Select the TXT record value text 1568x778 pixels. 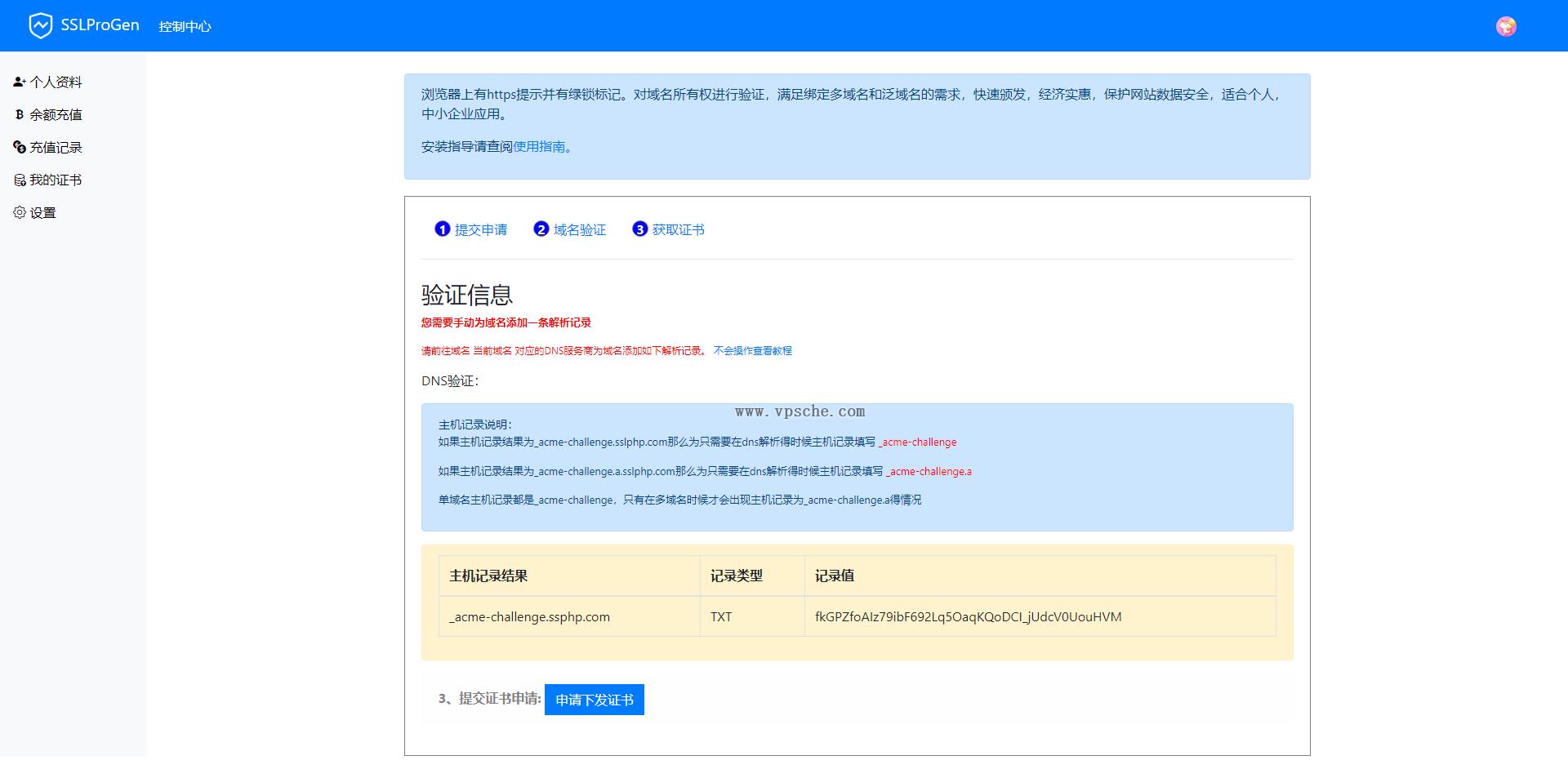tap(969, 616)
